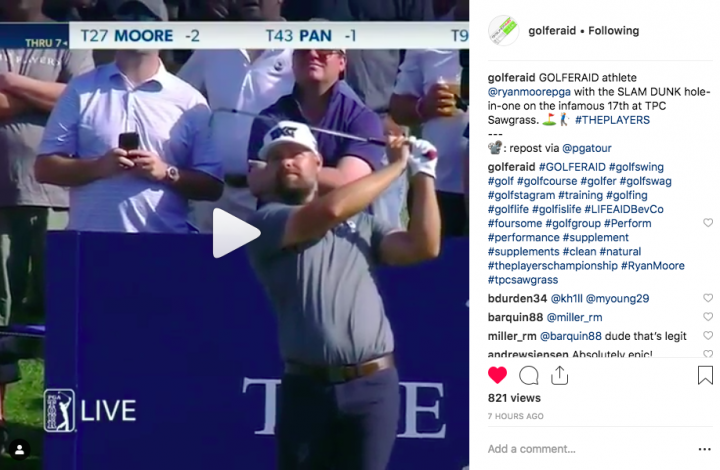Viewport: 720px width, 470px height.
Task: Open the comment bubble icon
Action: 529,375
